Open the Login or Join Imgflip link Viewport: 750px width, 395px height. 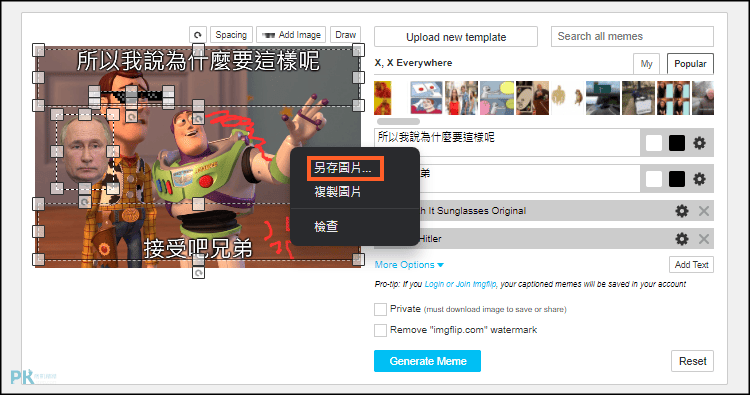coord(460,284)
